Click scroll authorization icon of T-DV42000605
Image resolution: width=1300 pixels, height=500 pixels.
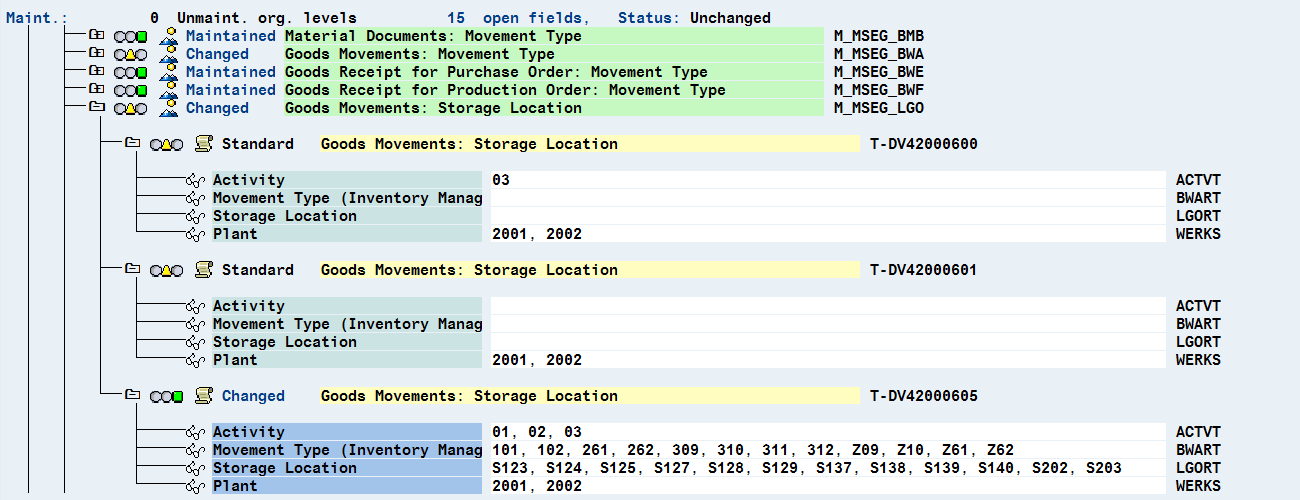(203, 396)
